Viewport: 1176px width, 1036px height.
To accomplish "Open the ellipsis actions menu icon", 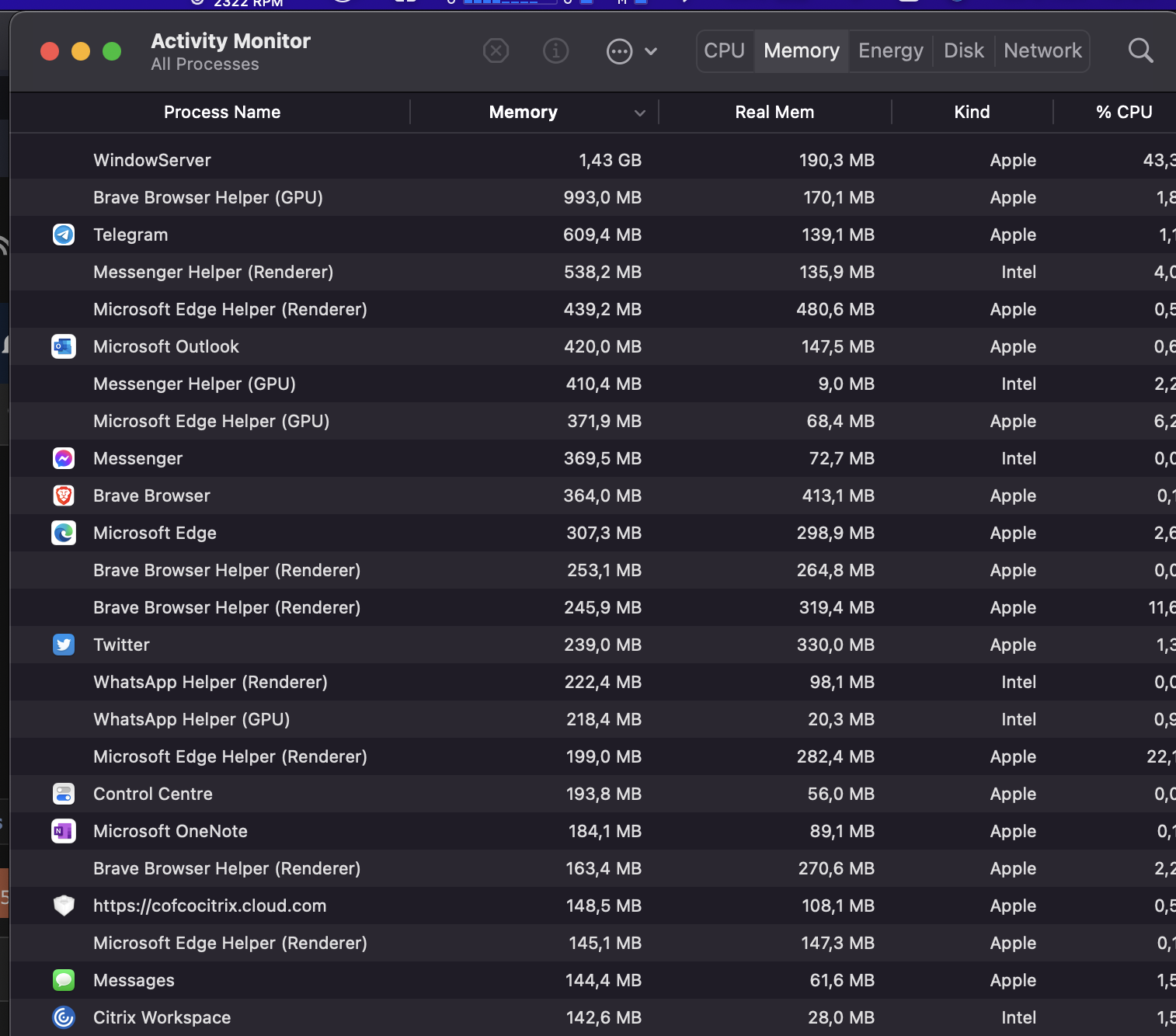I will [x=619, y=52].
